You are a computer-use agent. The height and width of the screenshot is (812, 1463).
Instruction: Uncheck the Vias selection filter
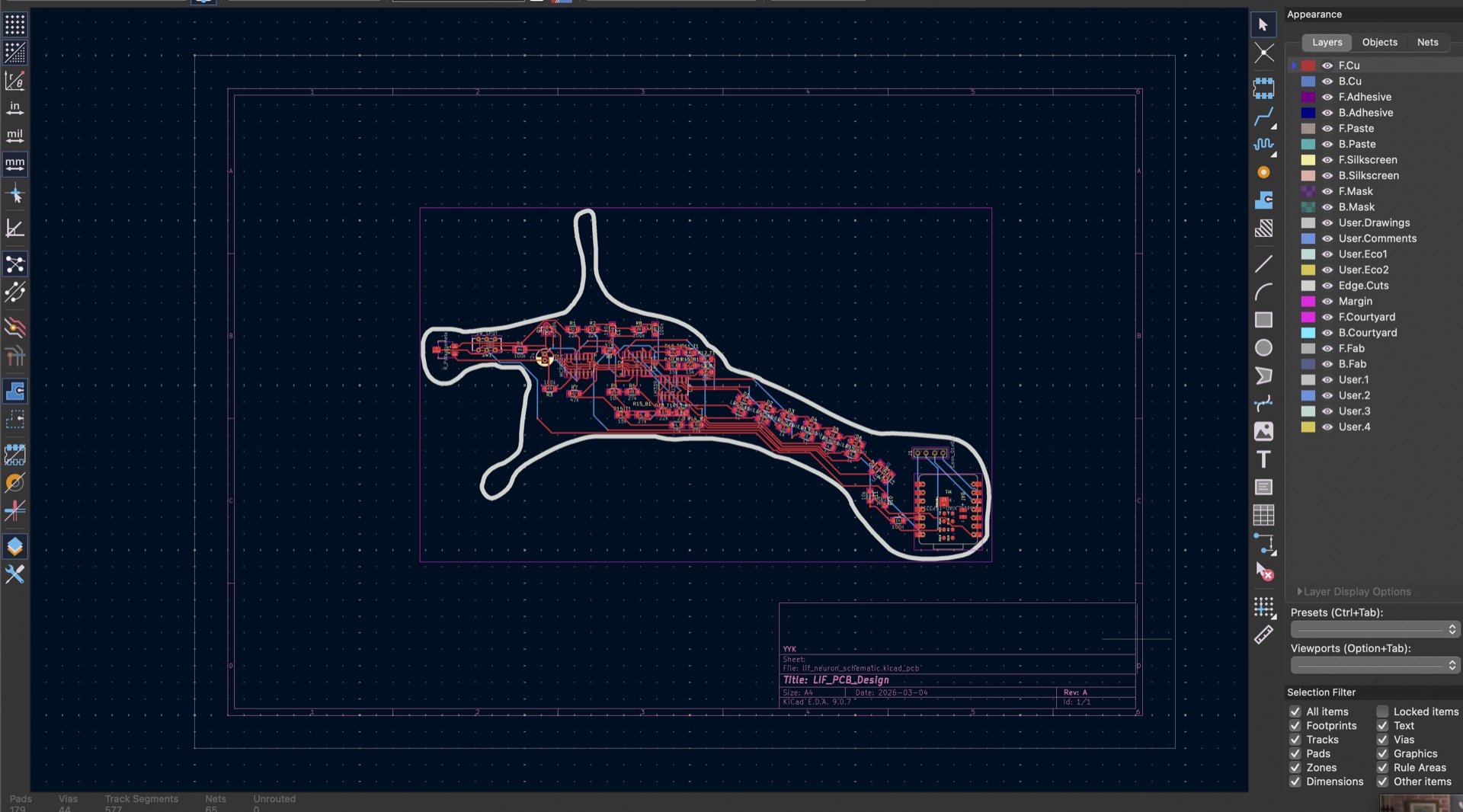point(1382,740)
